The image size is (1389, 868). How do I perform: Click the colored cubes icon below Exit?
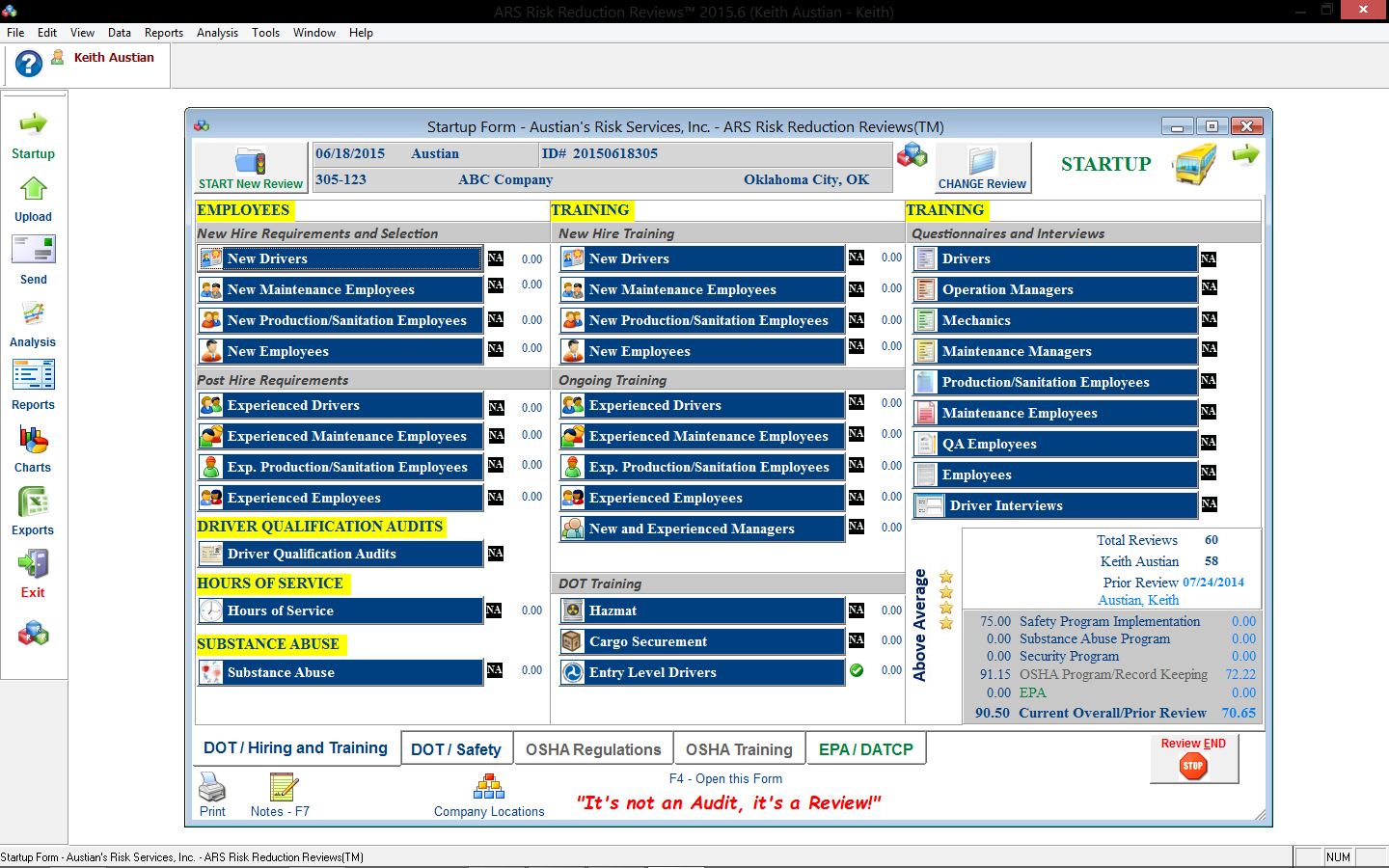point(33,634)
